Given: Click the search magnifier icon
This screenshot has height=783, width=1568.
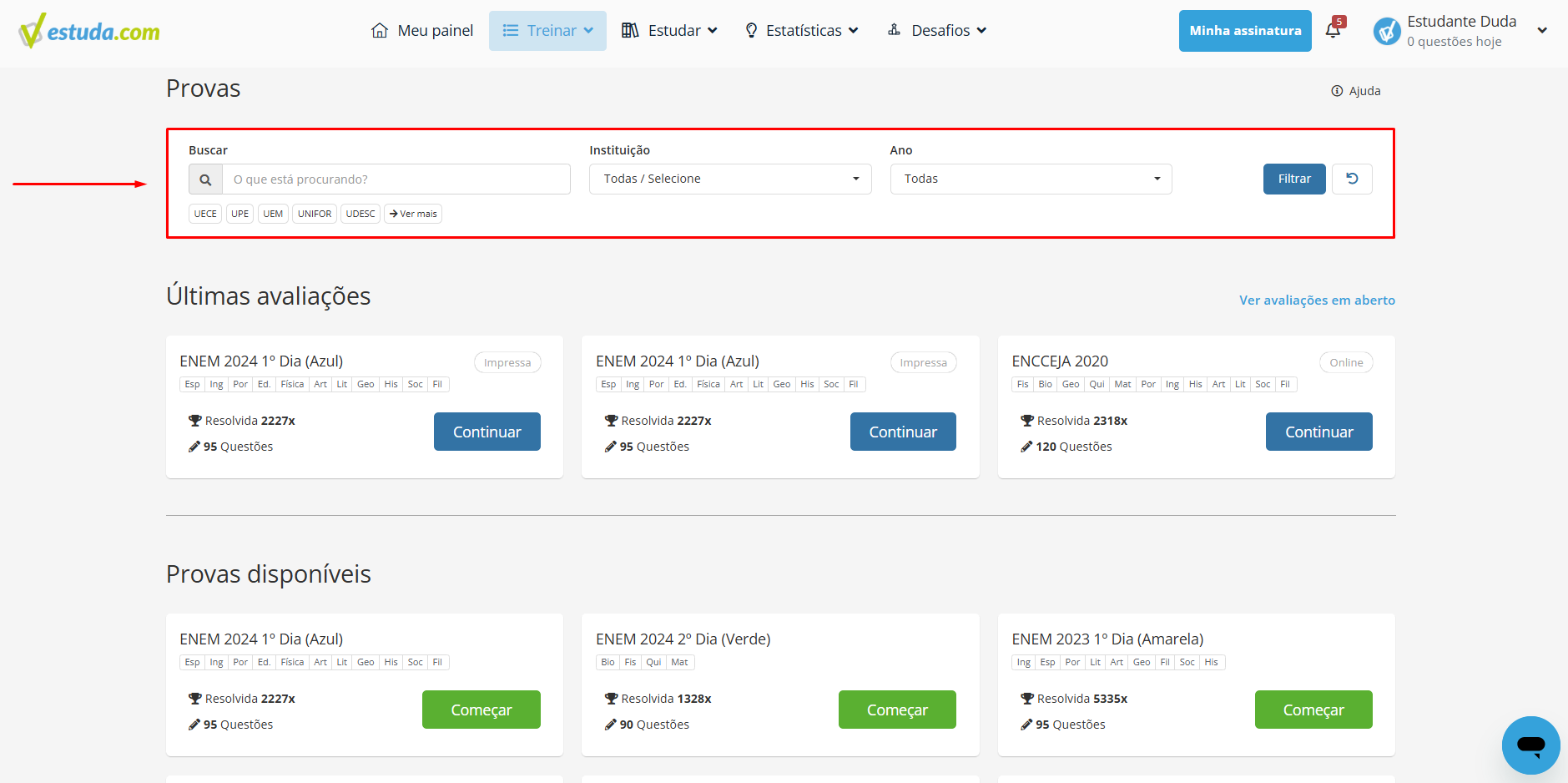Looking at the screenshot, I should click(x=205, y=179).
